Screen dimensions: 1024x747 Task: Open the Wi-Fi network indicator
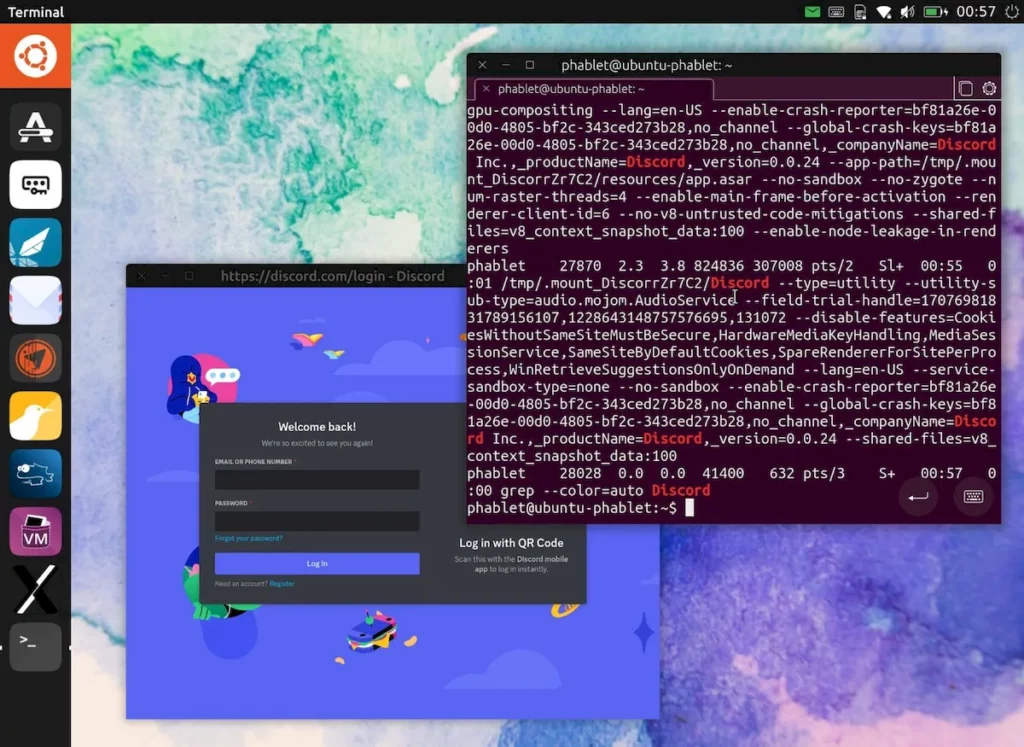click(884, 12)
